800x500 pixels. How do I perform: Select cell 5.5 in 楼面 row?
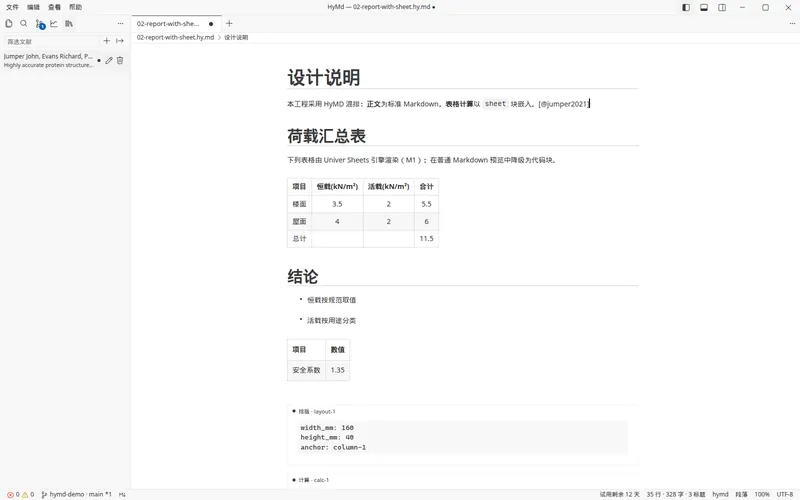tap(427, 204)
